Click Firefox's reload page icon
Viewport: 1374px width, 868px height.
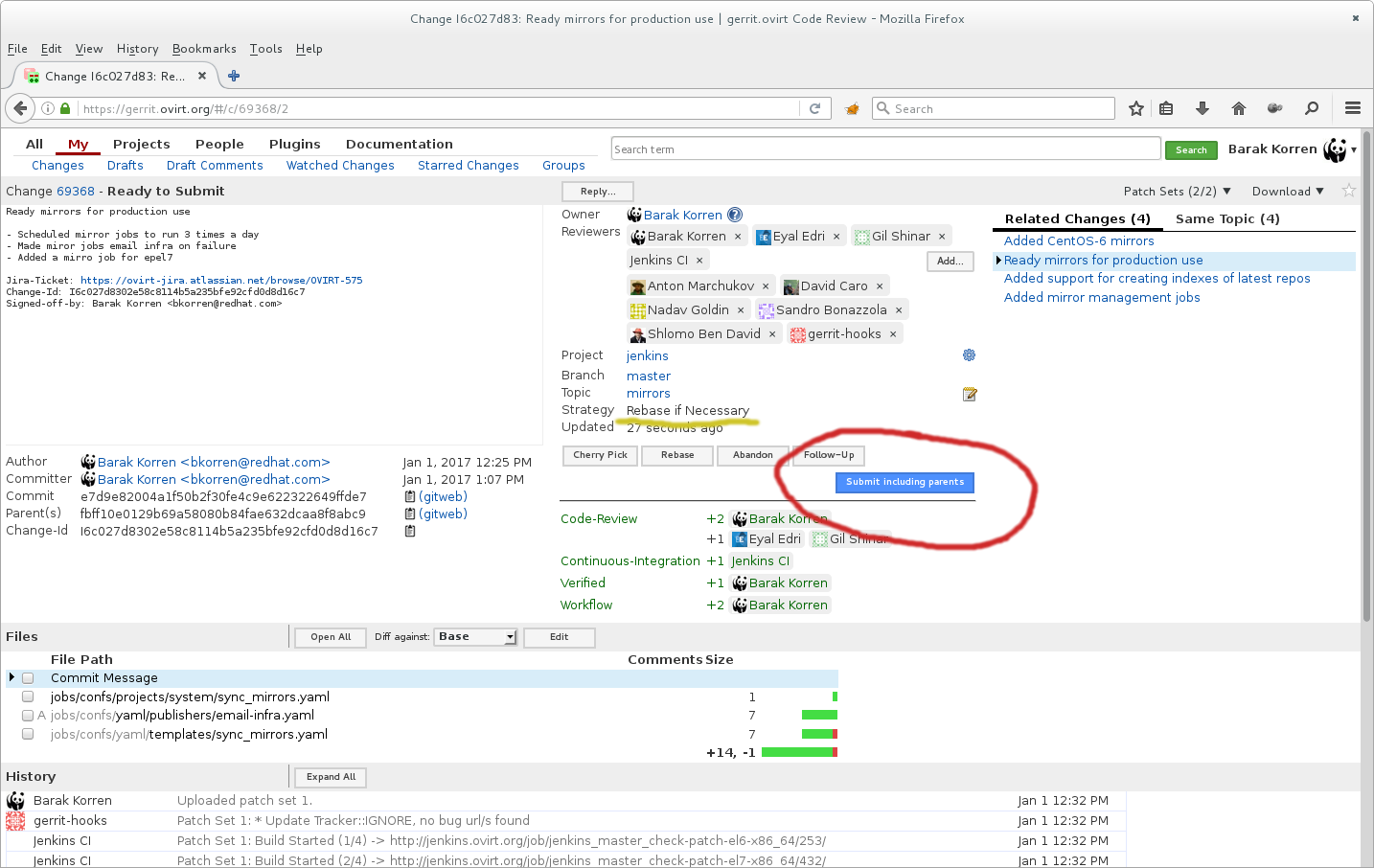(x=814, y=108)
